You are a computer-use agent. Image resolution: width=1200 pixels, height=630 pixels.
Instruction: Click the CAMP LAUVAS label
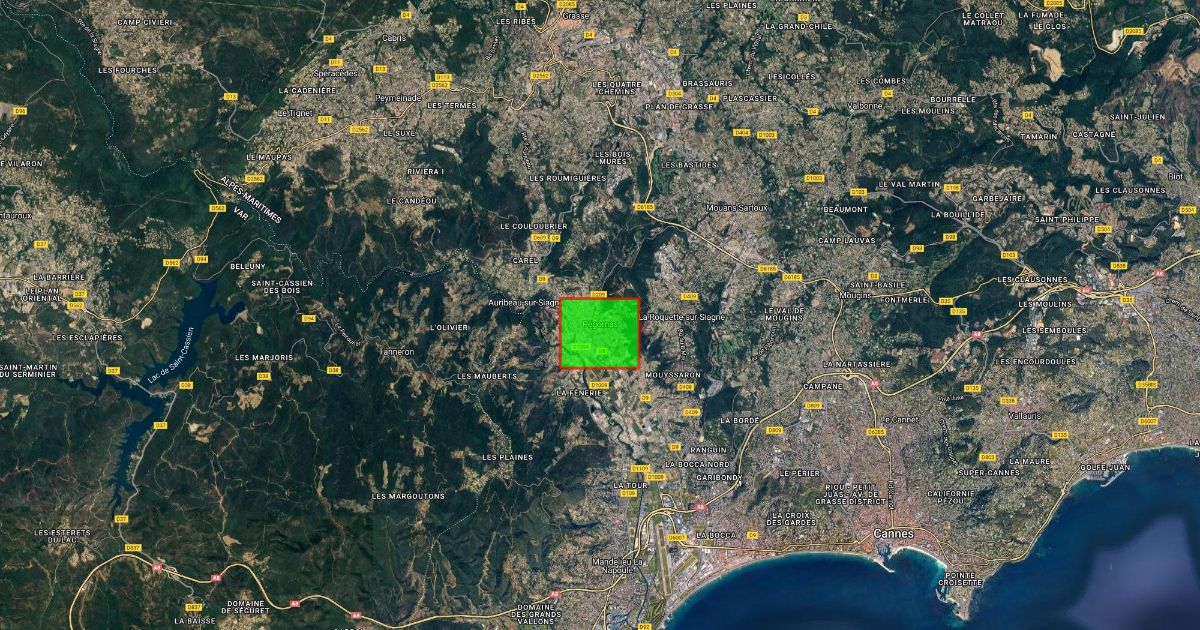pos(846,241)
